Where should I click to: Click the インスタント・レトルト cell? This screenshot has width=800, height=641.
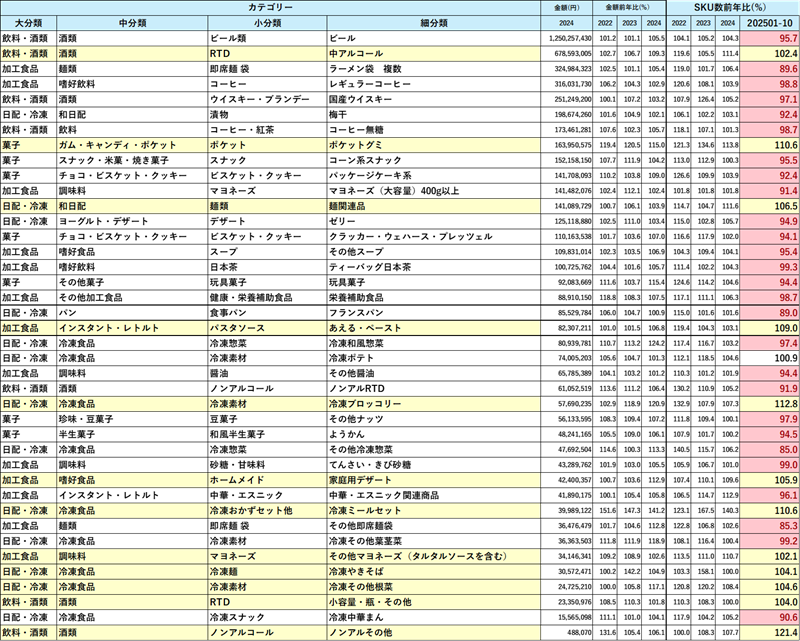tap(131, 328)
